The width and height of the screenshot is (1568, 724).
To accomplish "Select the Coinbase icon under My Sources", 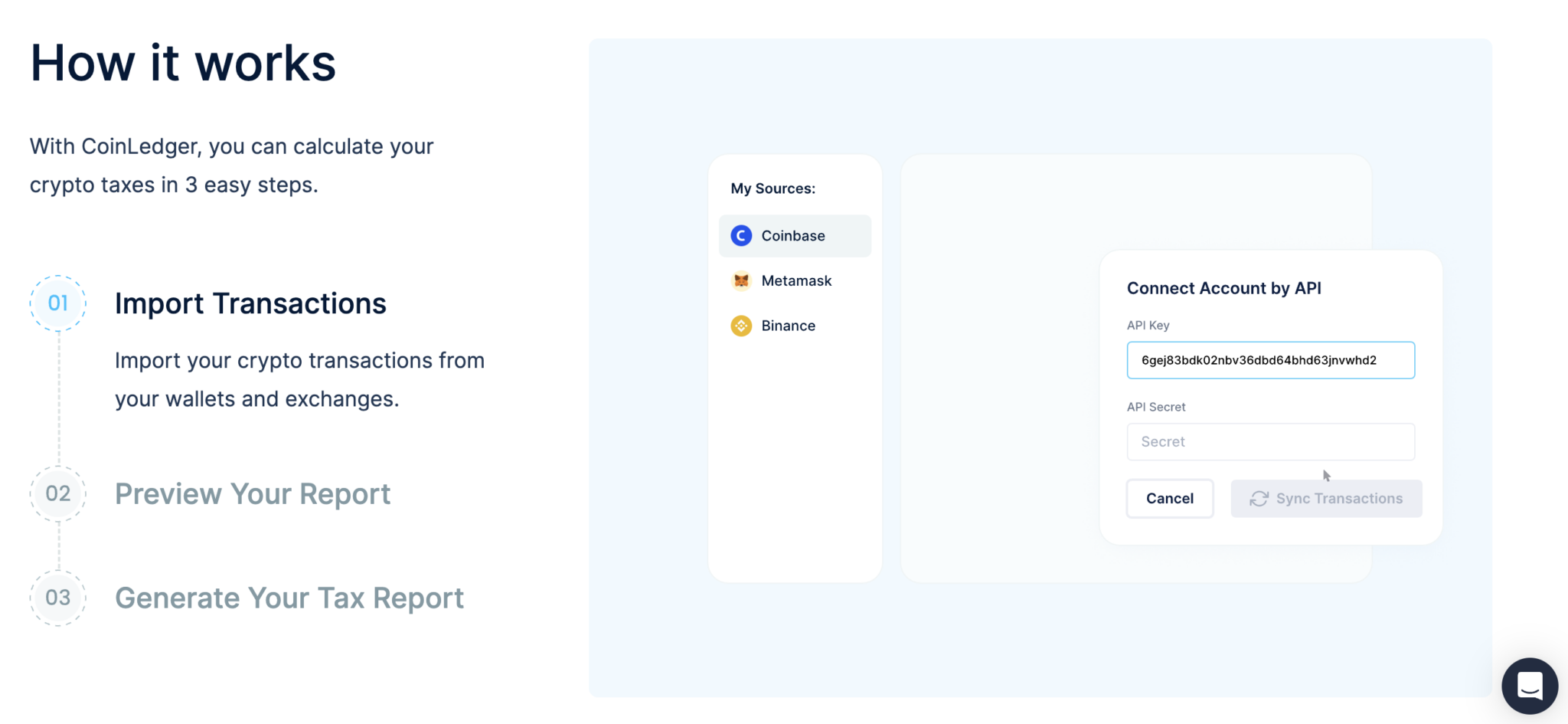I will [x=740, y=235].
